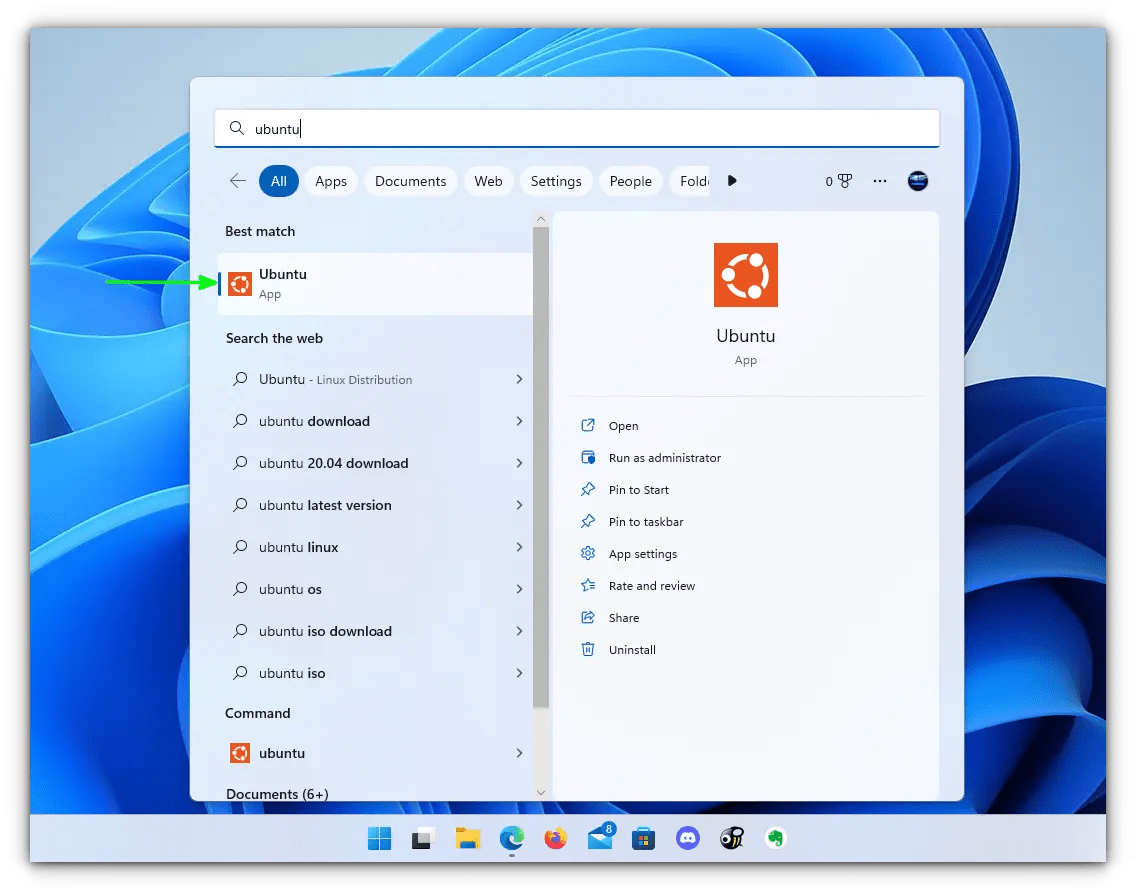
Task: Switch to the Apps filter tab
Action: [x=331, y=181]
